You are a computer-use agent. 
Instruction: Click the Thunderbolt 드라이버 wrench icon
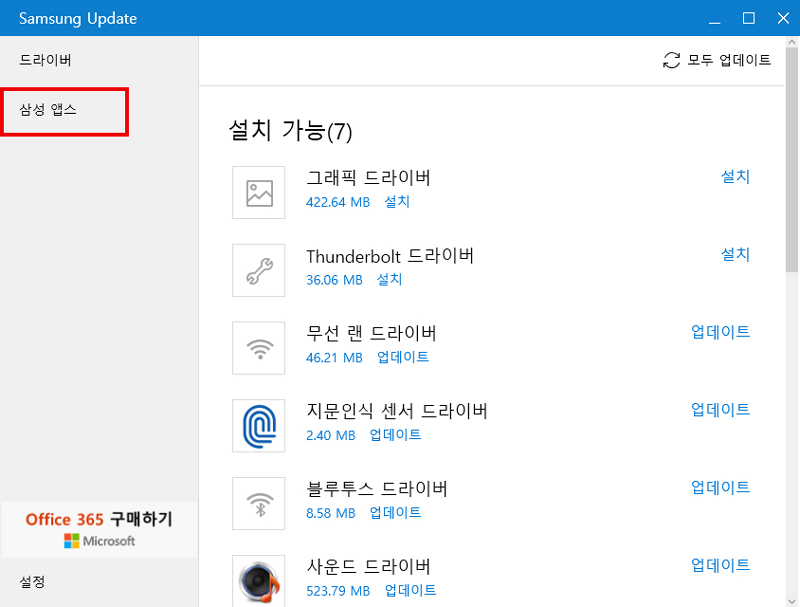click(259, 270)
